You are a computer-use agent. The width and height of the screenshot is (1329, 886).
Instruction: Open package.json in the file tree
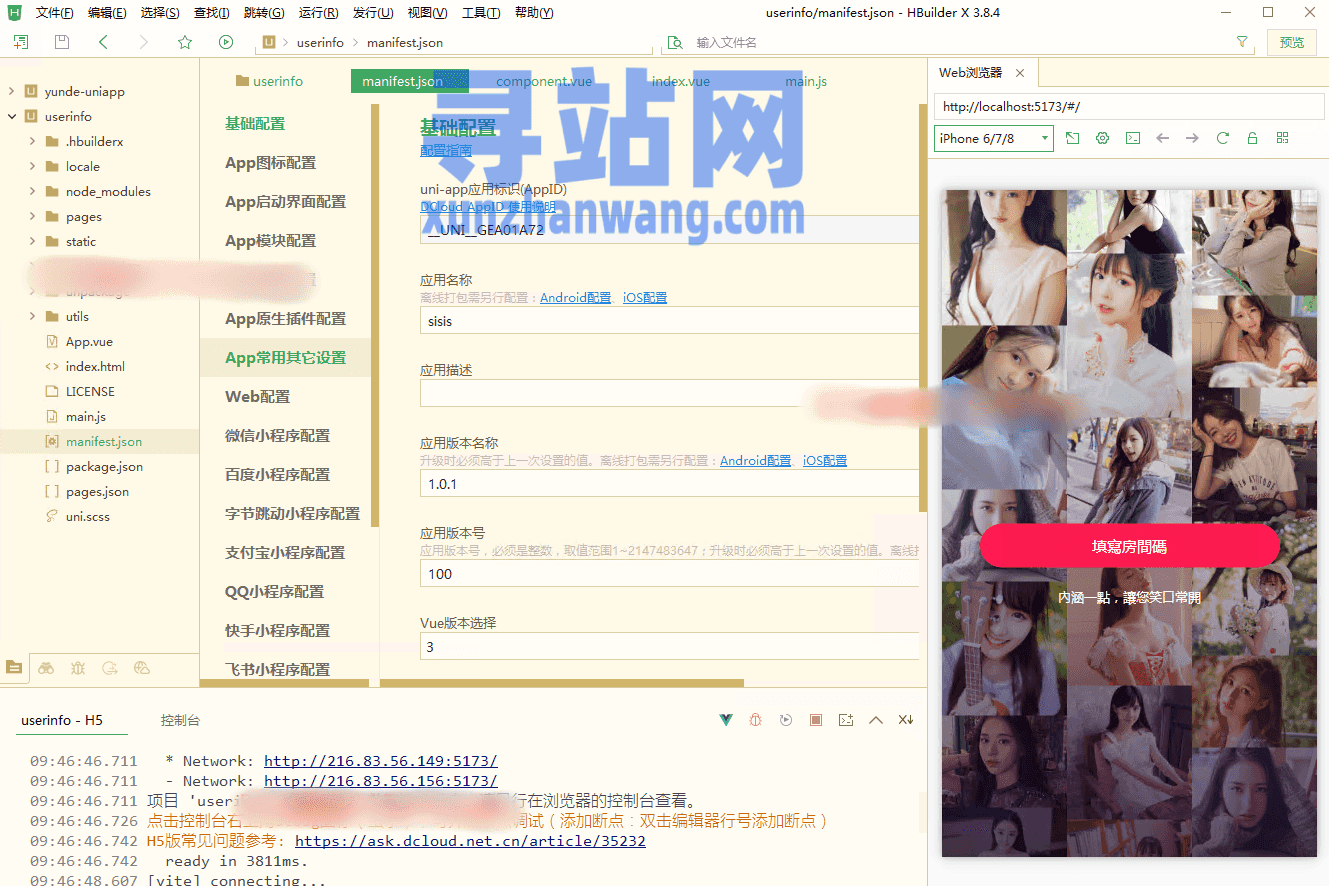(x=104, y=466)
